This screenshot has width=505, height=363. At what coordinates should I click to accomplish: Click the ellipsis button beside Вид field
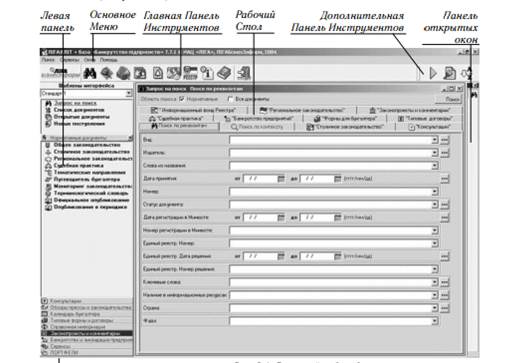click(444, 141)
